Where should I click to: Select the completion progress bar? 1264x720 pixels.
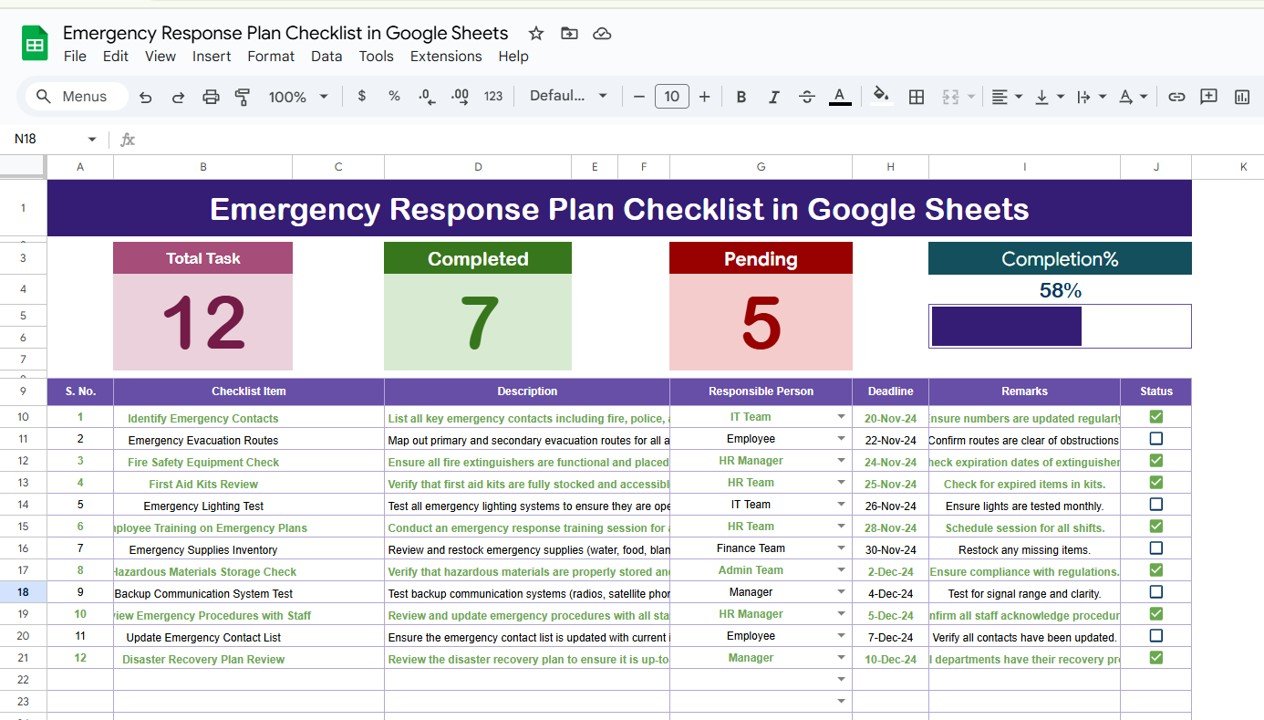click(1060, 326)
